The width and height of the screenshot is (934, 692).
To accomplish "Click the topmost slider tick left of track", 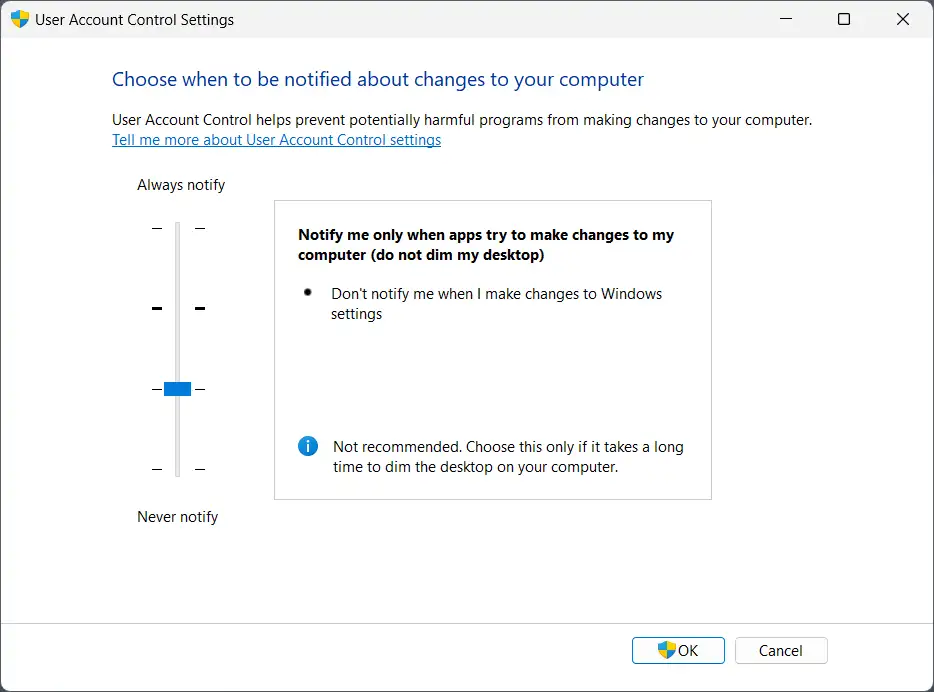I will click(156, 229).
